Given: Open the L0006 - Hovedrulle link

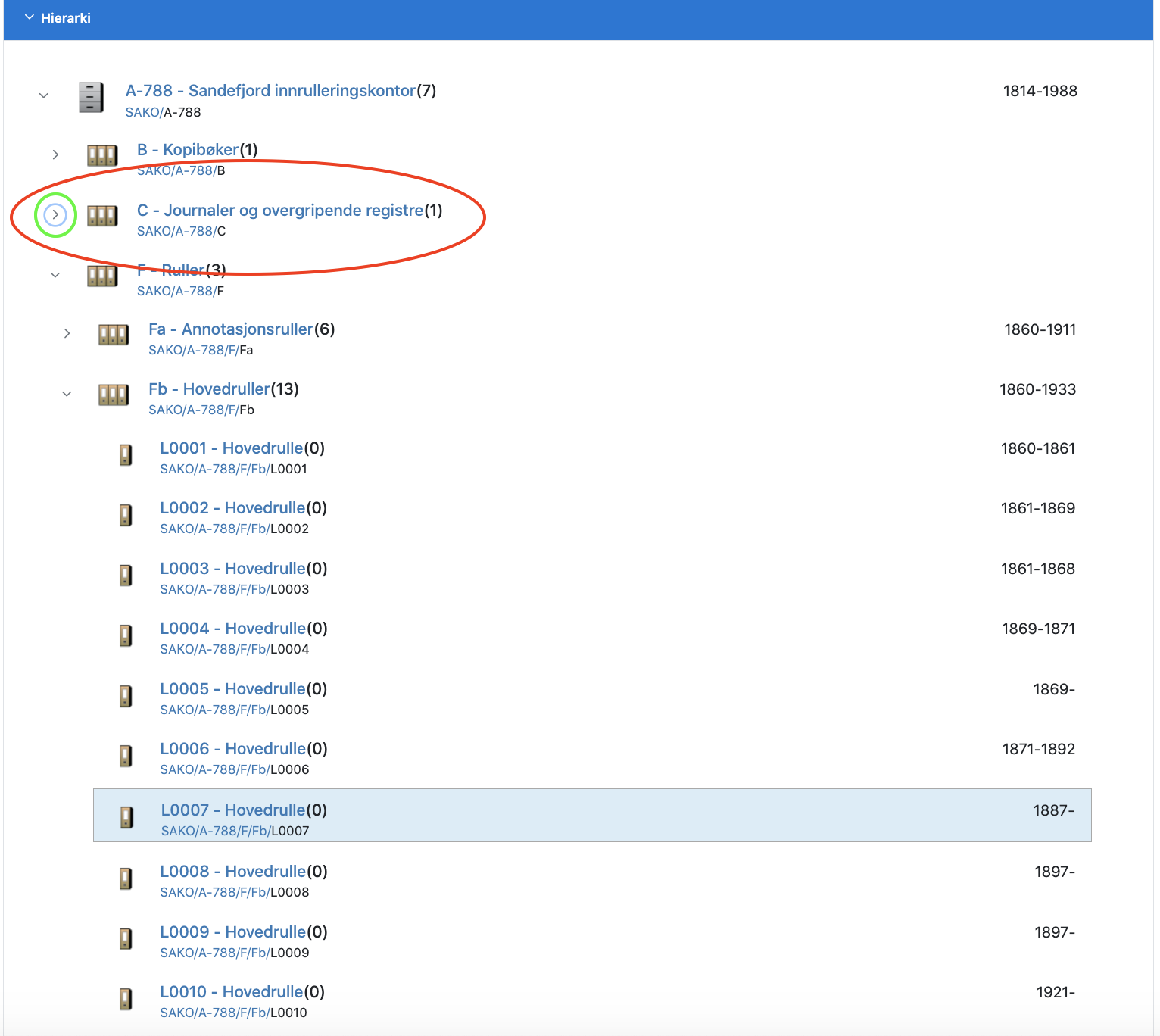Looking at the screenshot, I should [233, 749].
